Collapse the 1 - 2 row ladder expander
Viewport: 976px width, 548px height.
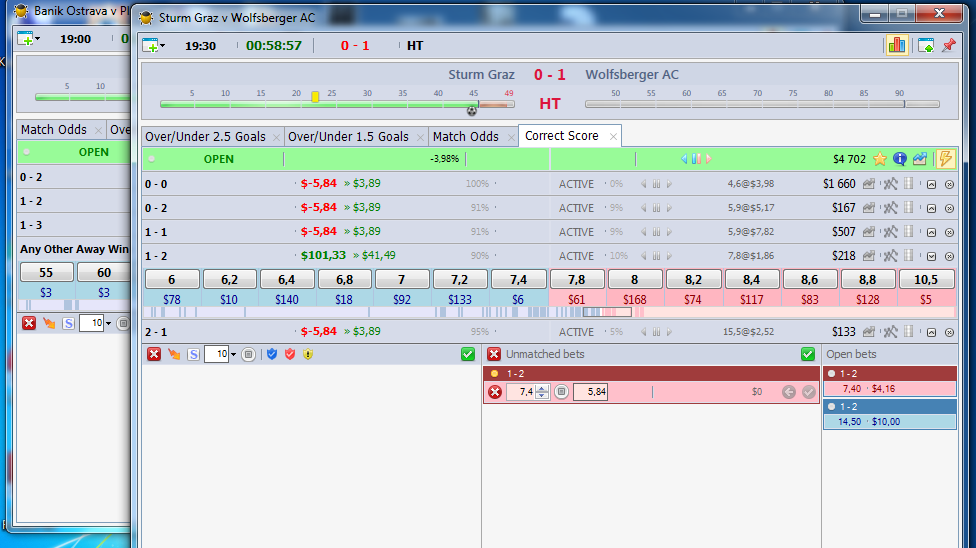click(931, 256)
